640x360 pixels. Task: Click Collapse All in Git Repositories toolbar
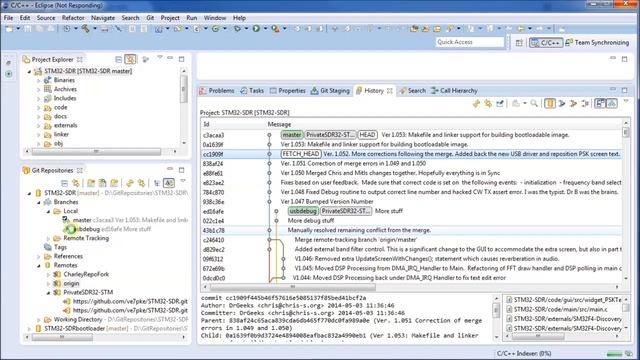(64, 183)
